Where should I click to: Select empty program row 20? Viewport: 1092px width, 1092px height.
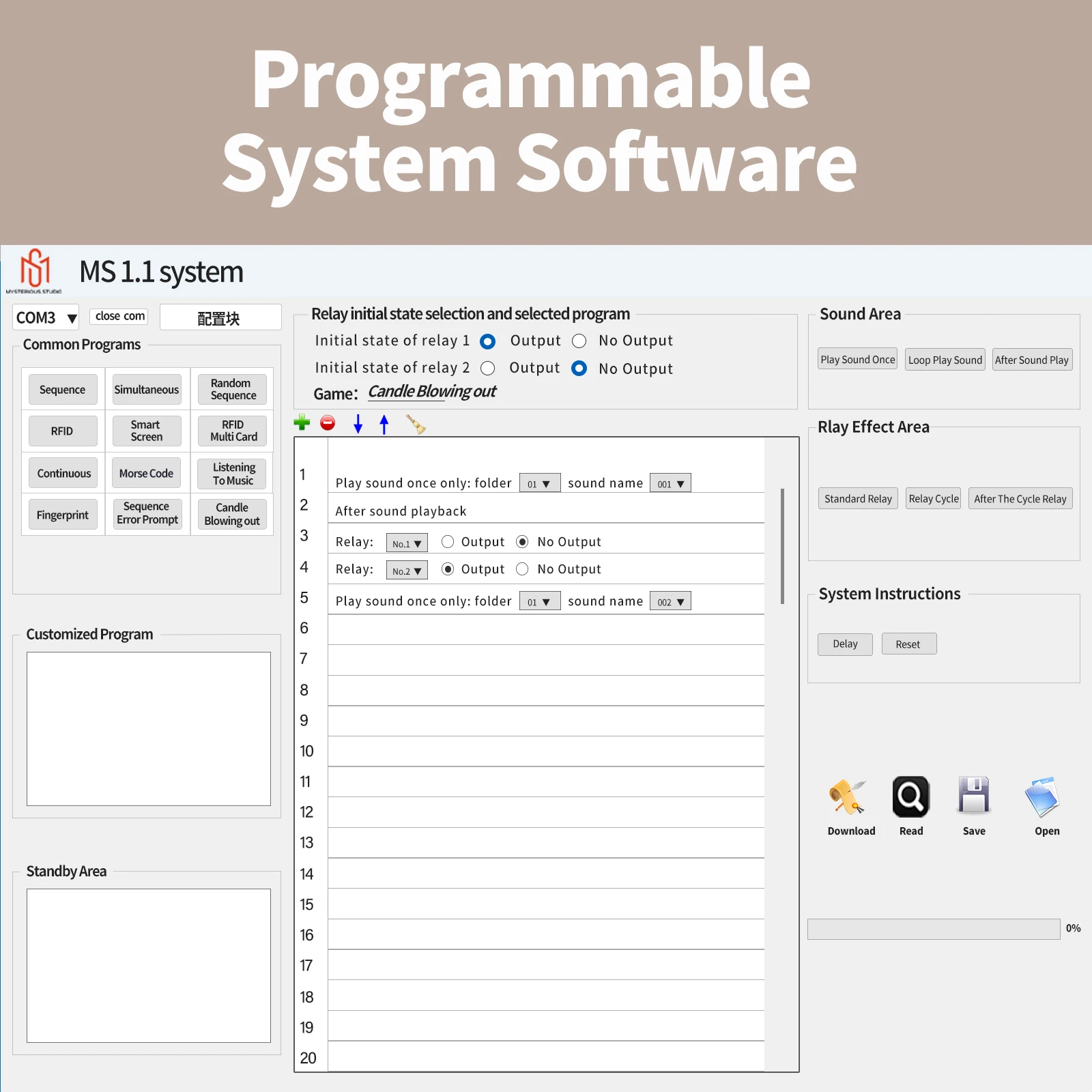click(546, 1057)
